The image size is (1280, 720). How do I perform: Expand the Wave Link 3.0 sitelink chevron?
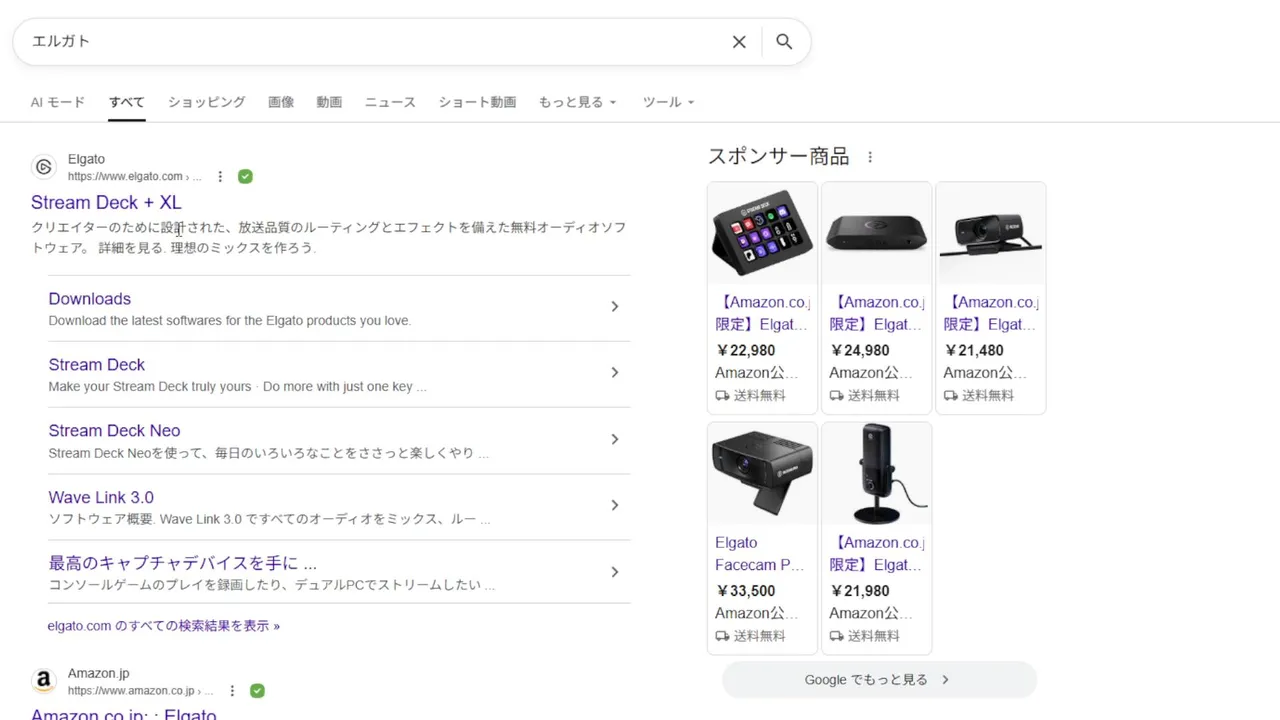pos(615,506)
